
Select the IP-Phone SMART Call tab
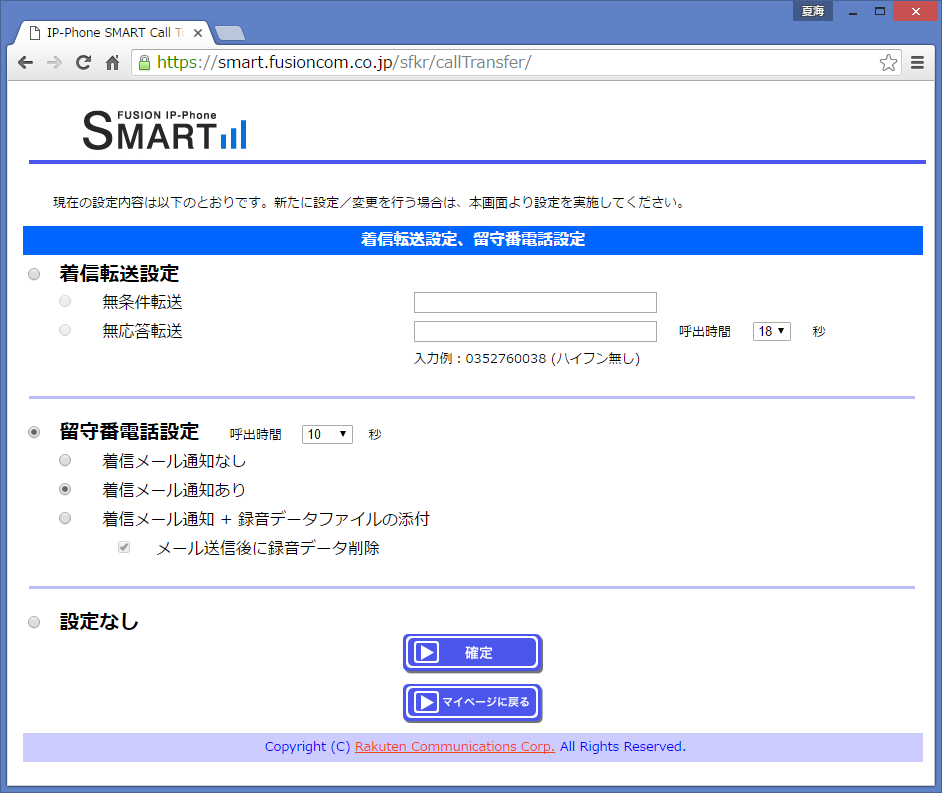click(114, 32)
